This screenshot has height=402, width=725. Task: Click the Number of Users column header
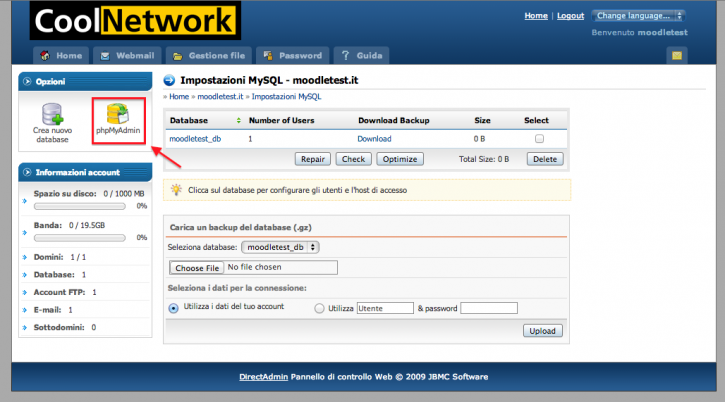(282, 120)
